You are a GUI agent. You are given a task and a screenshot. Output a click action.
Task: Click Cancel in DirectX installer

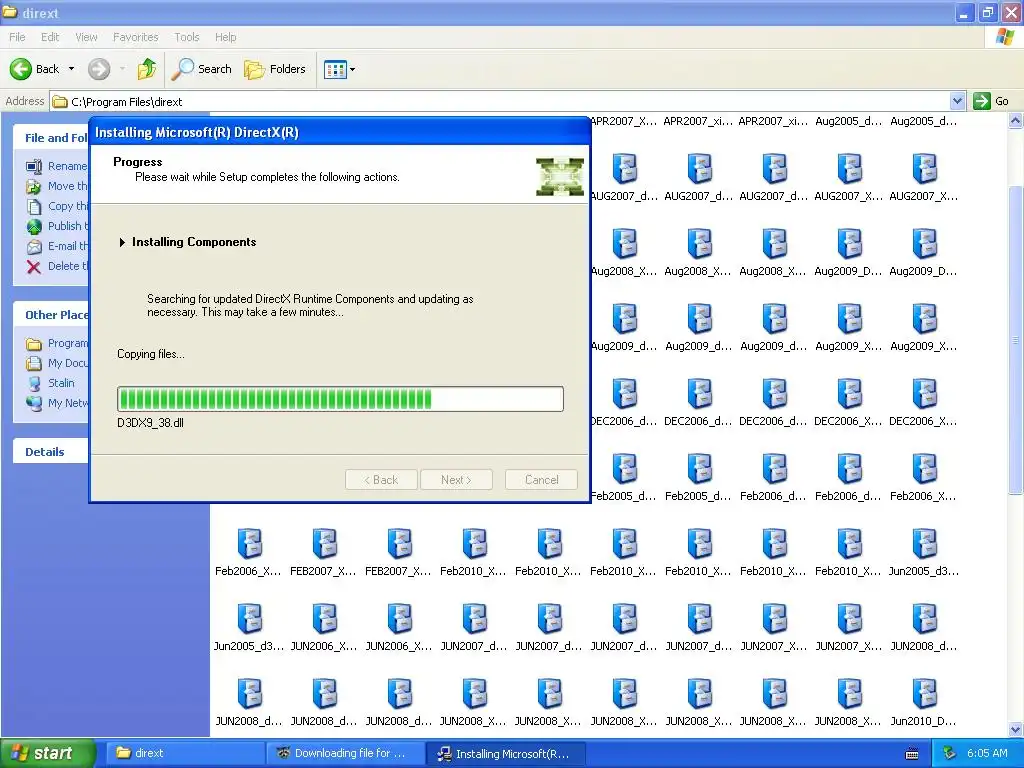tap(541, 480)
